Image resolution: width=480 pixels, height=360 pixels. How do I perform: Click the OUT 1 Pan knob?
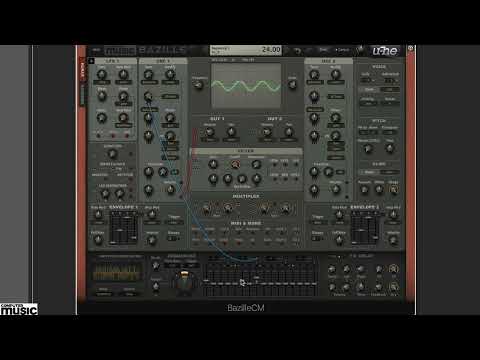pyautogui.click(x=231, y=132)
